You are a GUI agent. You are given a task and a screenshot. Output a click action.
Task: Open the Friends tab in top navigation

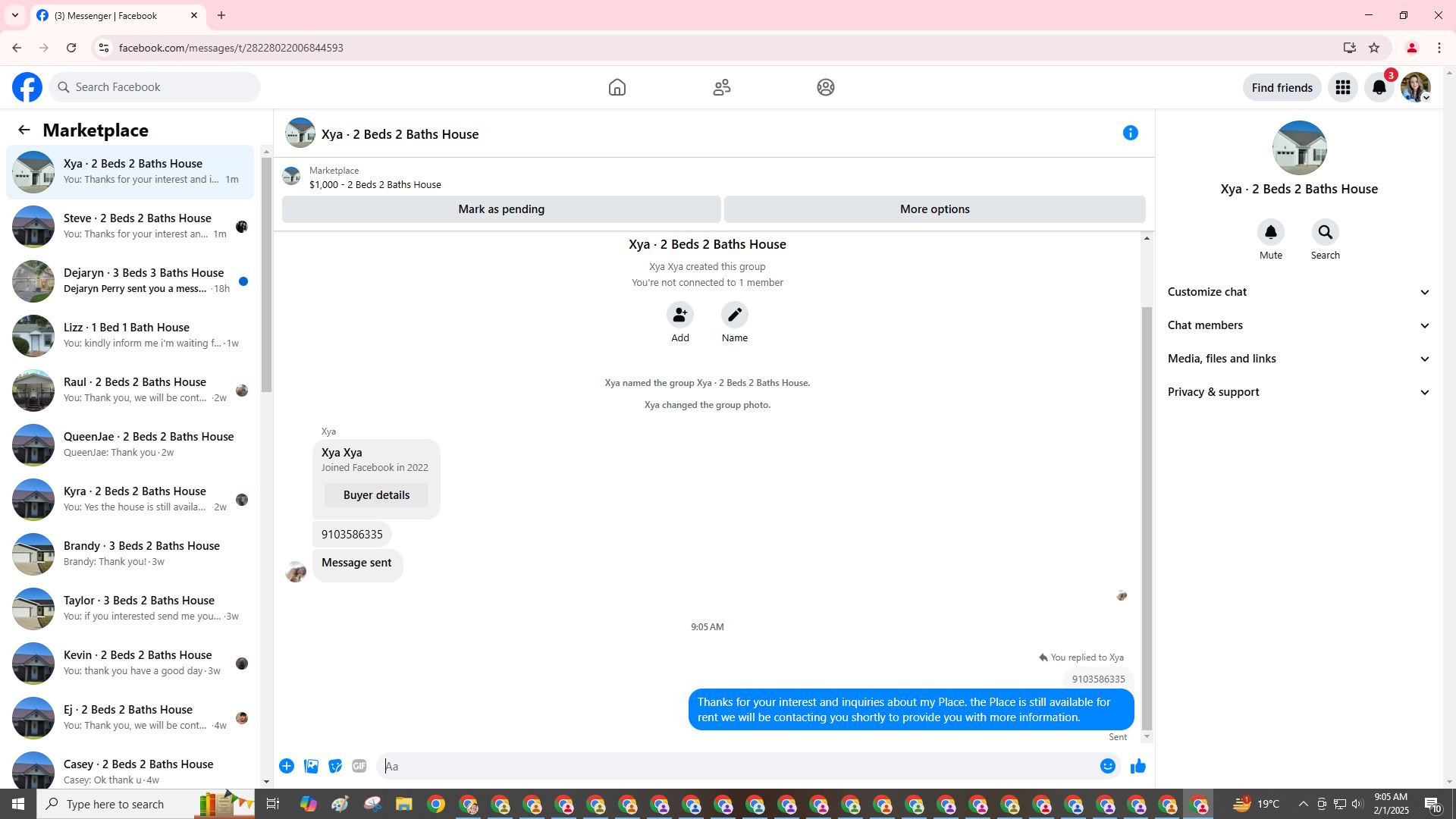coord(721,88)
